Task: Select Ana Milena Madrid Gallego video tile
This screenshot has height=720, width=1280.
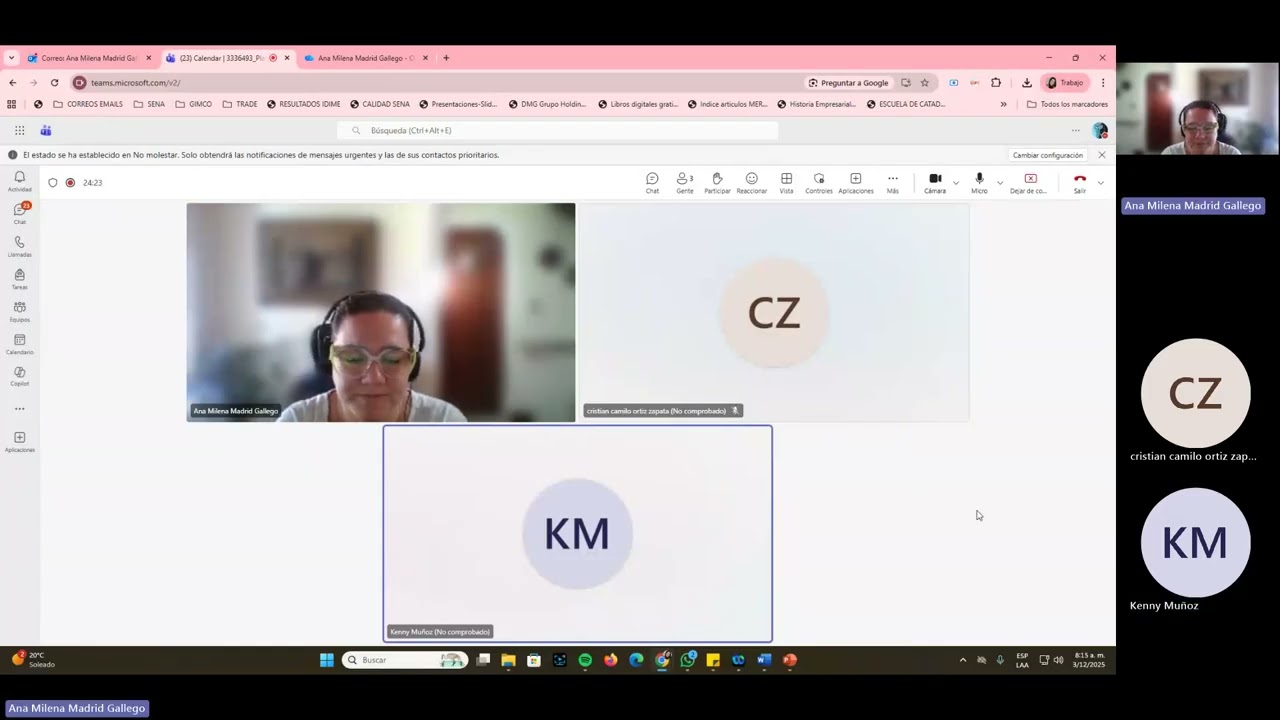Action: click(381, 312)
